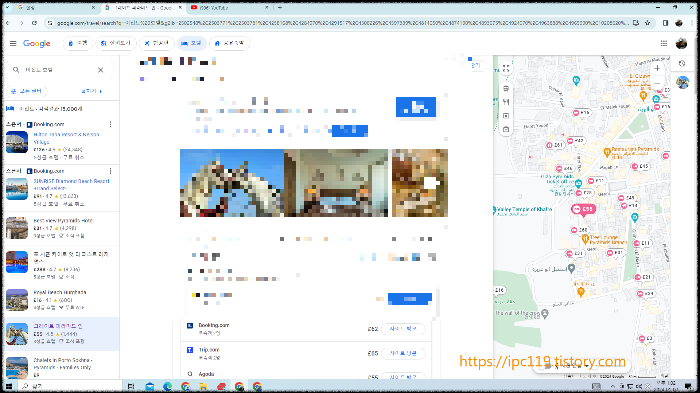Viewport: 700px width, 393px height.
Task: Visit site button for Trip.com price
Action: [x=403, y=353]
